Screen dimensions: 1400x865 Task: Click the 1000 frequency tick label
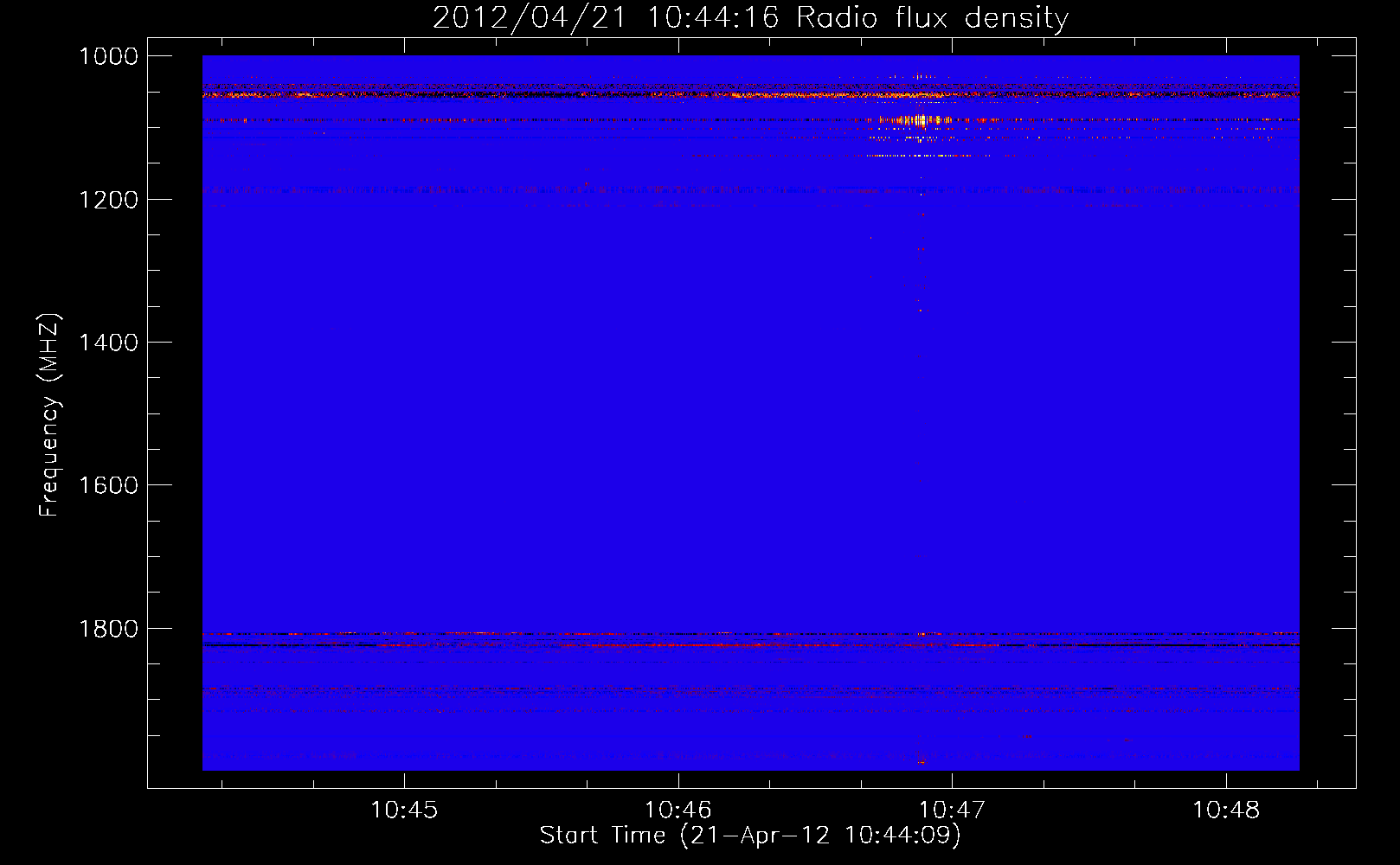pos(108,56)
